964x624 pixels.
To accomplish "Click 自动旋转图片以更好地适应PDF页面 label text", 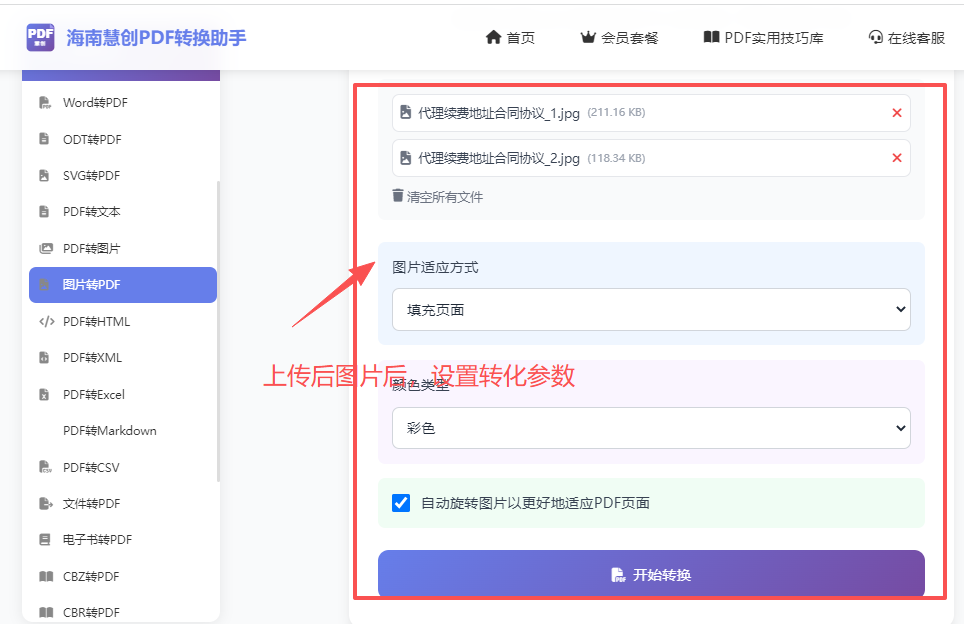I will pos(535,503).
